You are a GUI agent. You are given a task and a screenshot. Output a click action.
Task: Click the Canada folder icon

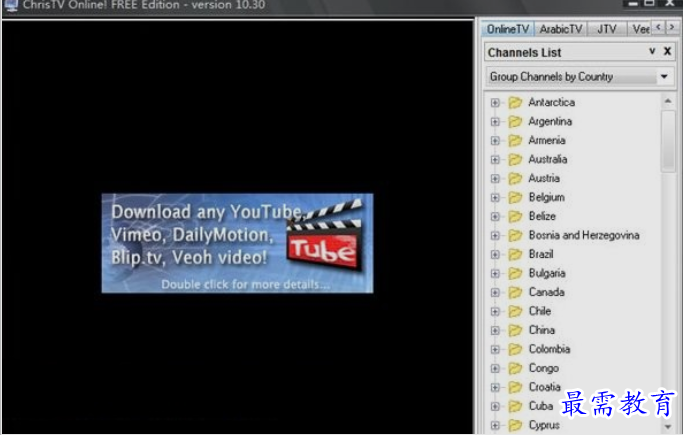[x=515, y=292]
